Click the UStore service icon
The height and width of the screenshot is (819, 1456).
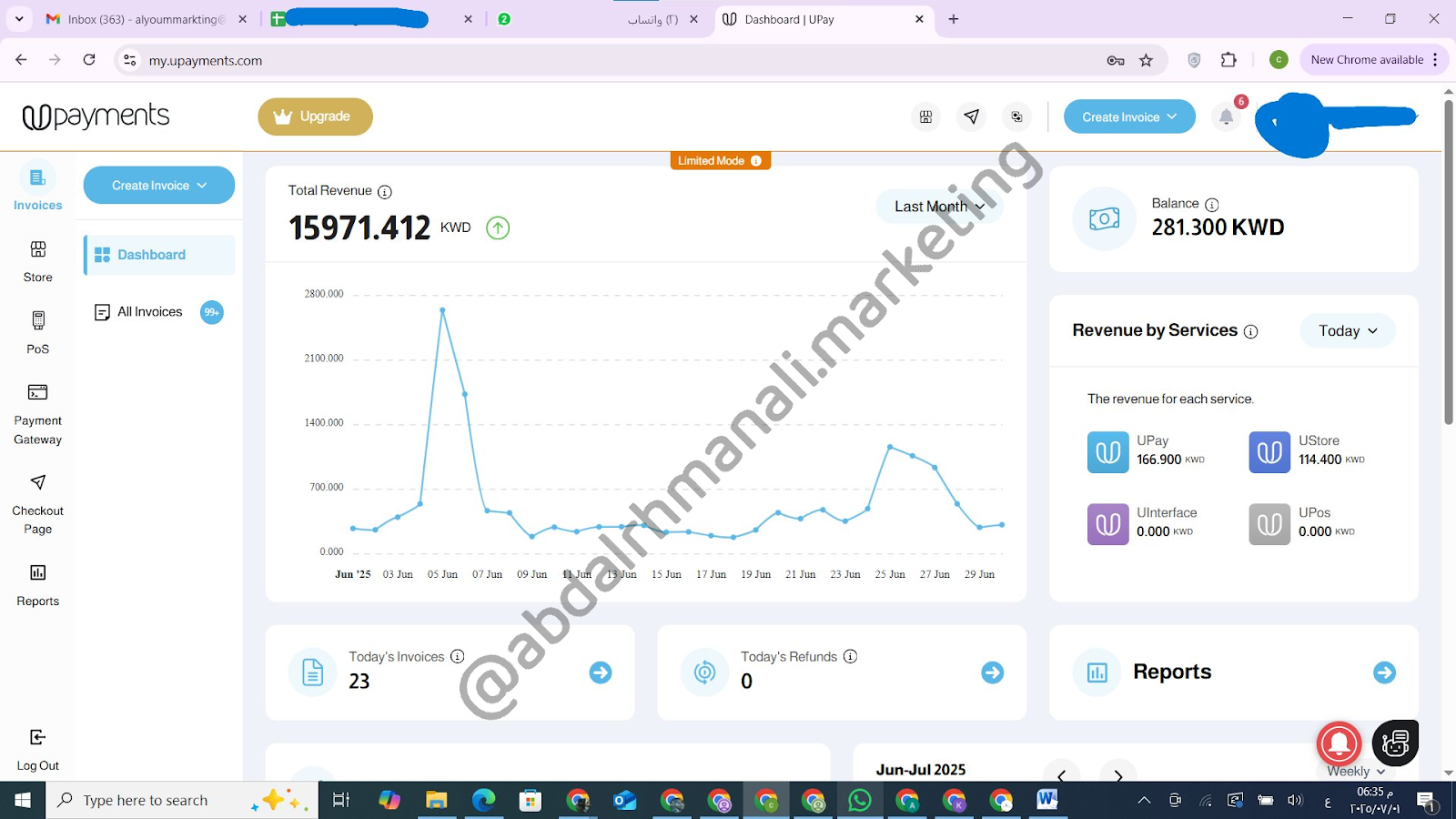[1269, 451]
